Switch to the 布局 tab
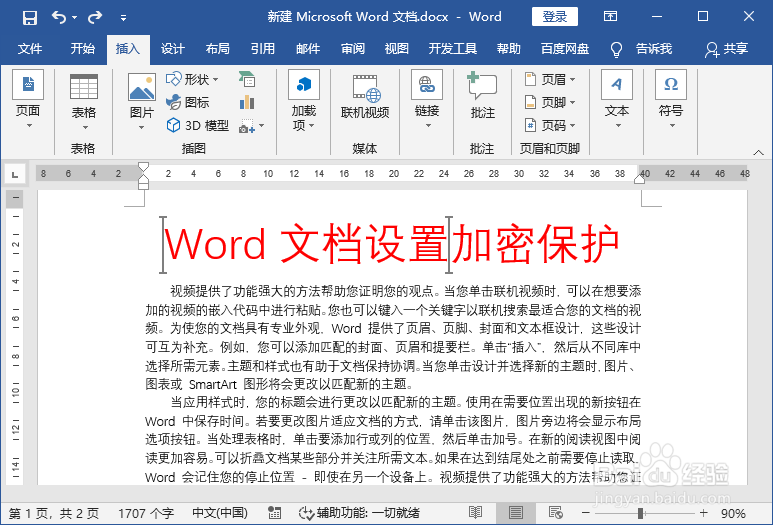 pyautogui.click(x=217, y=49)
